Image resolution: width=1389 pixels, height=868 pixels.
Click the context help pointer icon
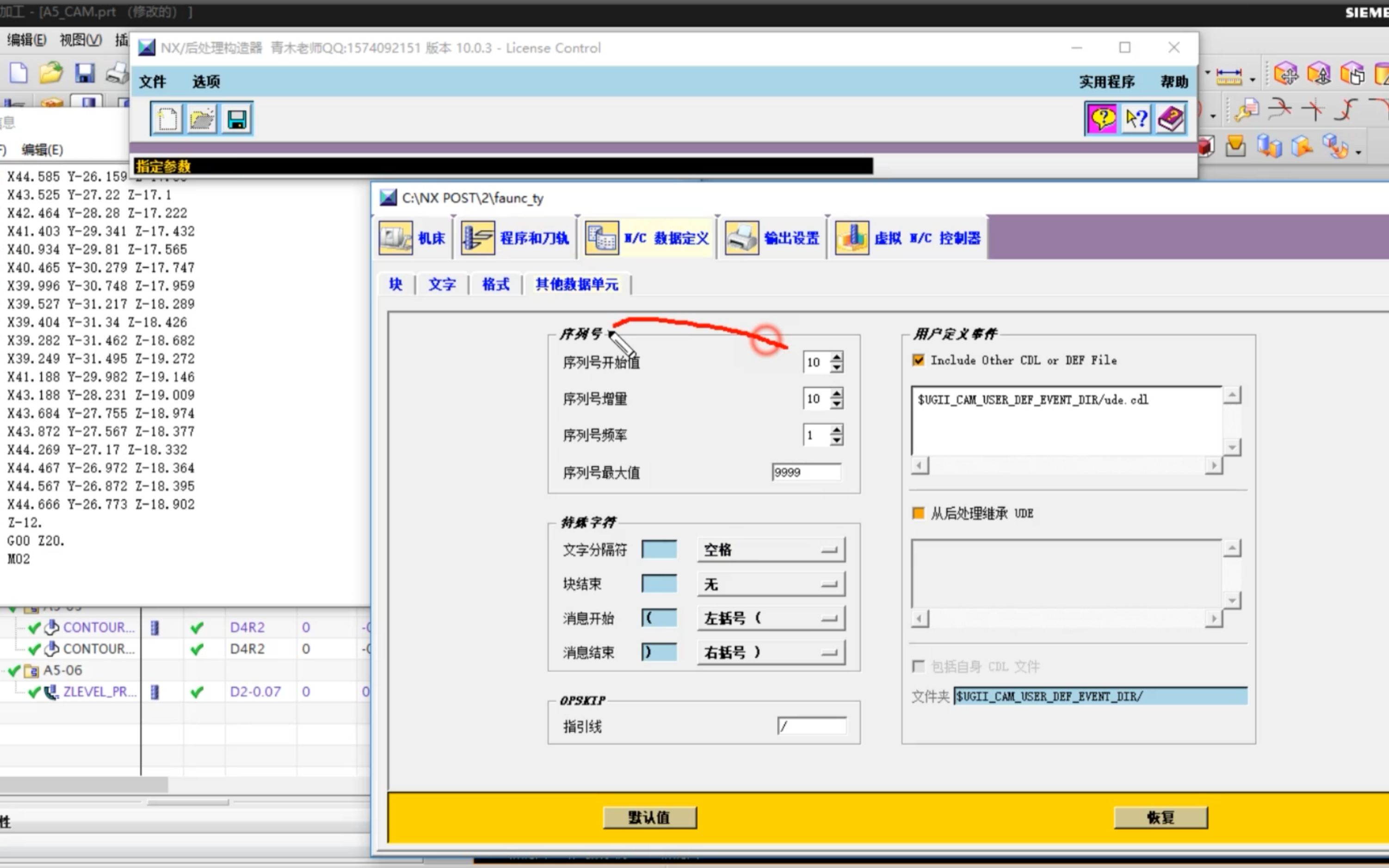(x=1136, y=119)
